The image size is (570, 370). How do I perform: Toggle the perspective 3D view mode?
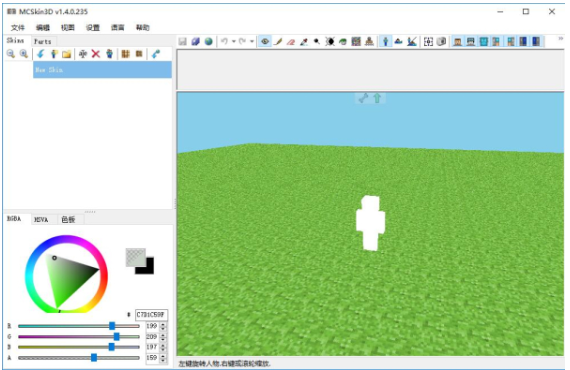pos(386,41)
